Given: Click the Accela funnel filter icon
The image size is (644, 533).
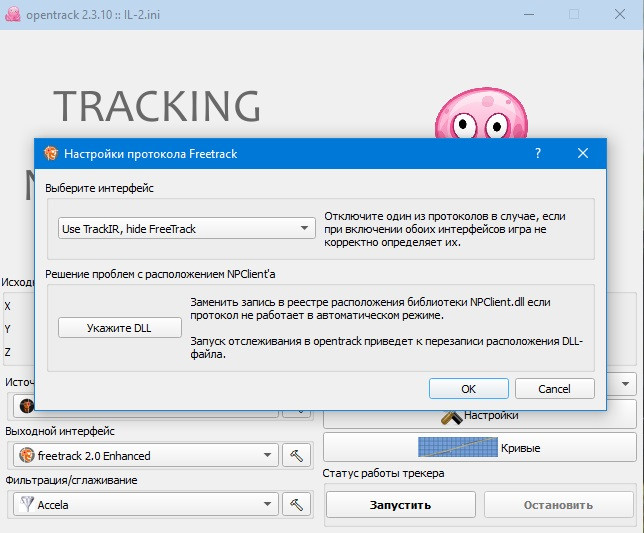Looking at the screenshot, I should (27, 504).
